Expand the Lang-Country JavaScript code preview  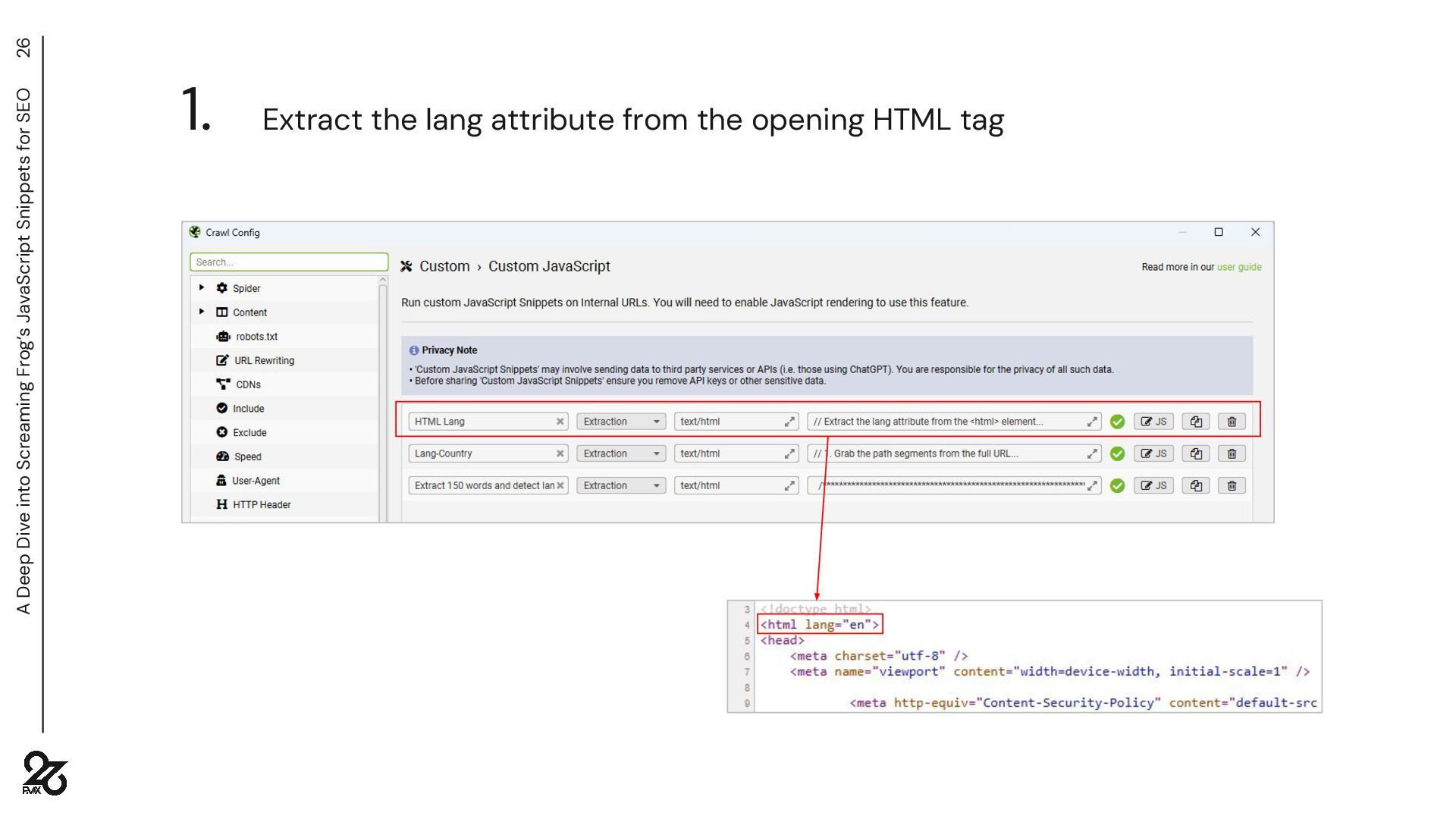point(1092,453)
